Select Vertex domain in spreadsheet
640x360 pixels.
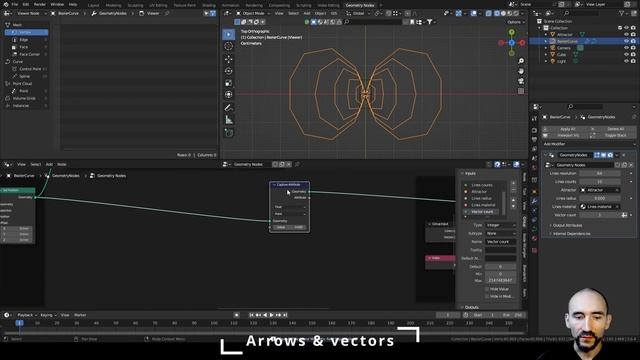pos(26,32)
